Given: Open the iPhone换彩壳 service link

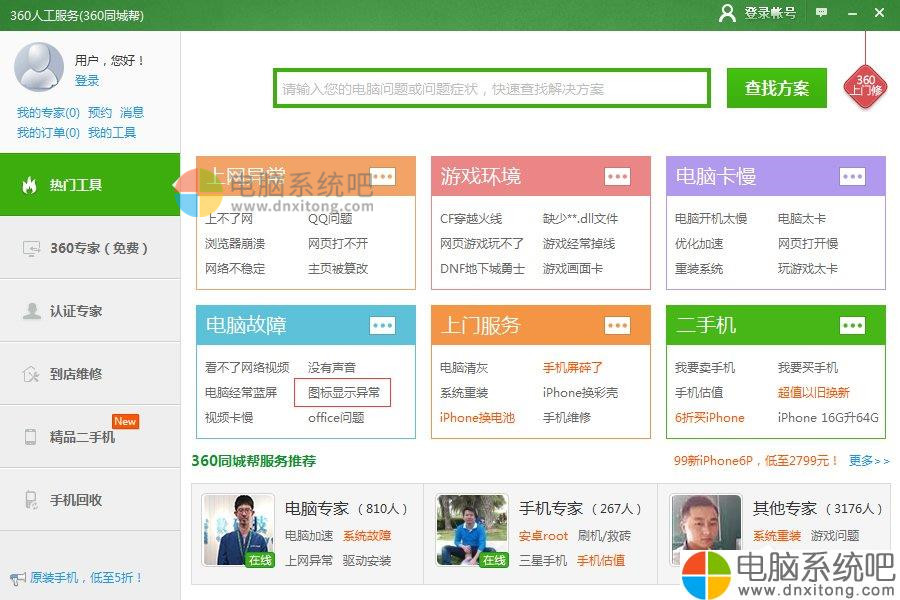Looking at the screenshot, I should [580, 393].
